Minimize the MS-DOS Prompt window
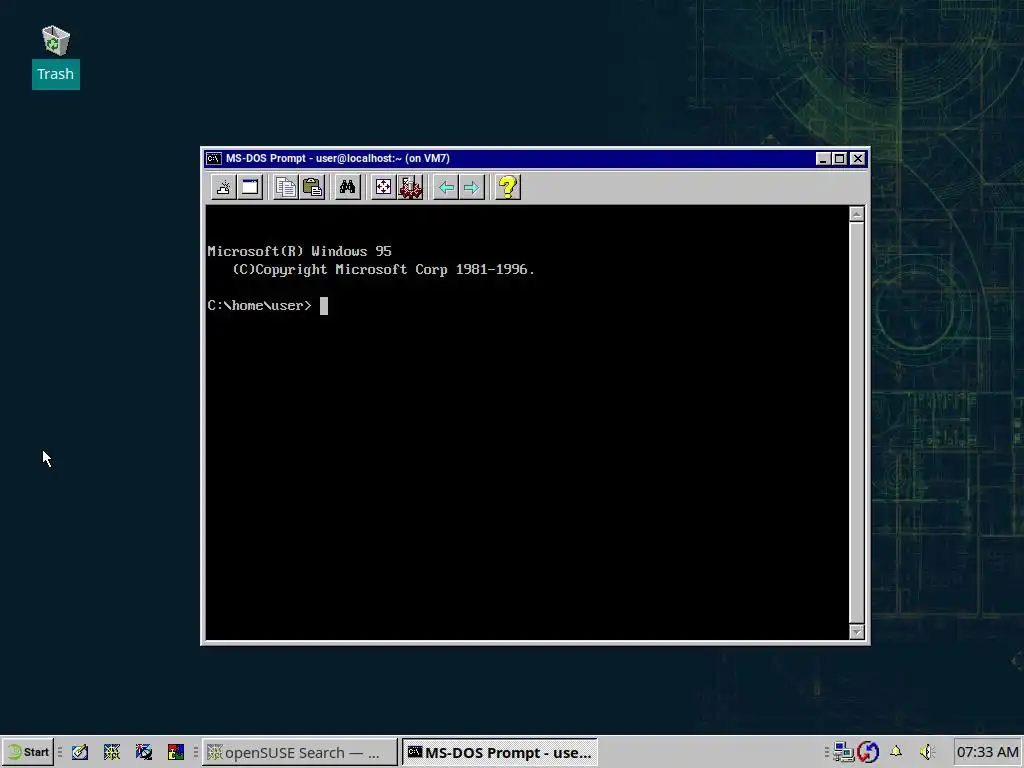The height and width of the screenshot is (768, 1024). 823,159
